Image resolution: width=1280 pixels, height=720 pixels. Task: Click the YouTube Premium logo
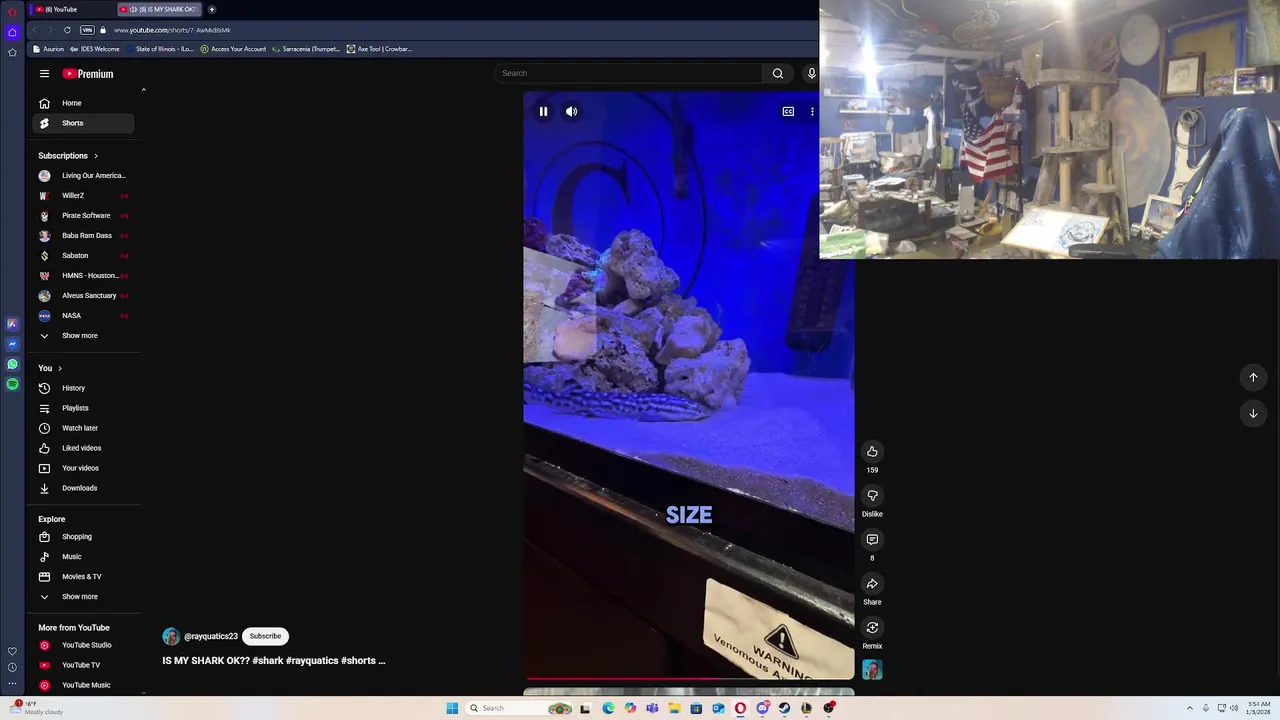[x=88, y=74]
